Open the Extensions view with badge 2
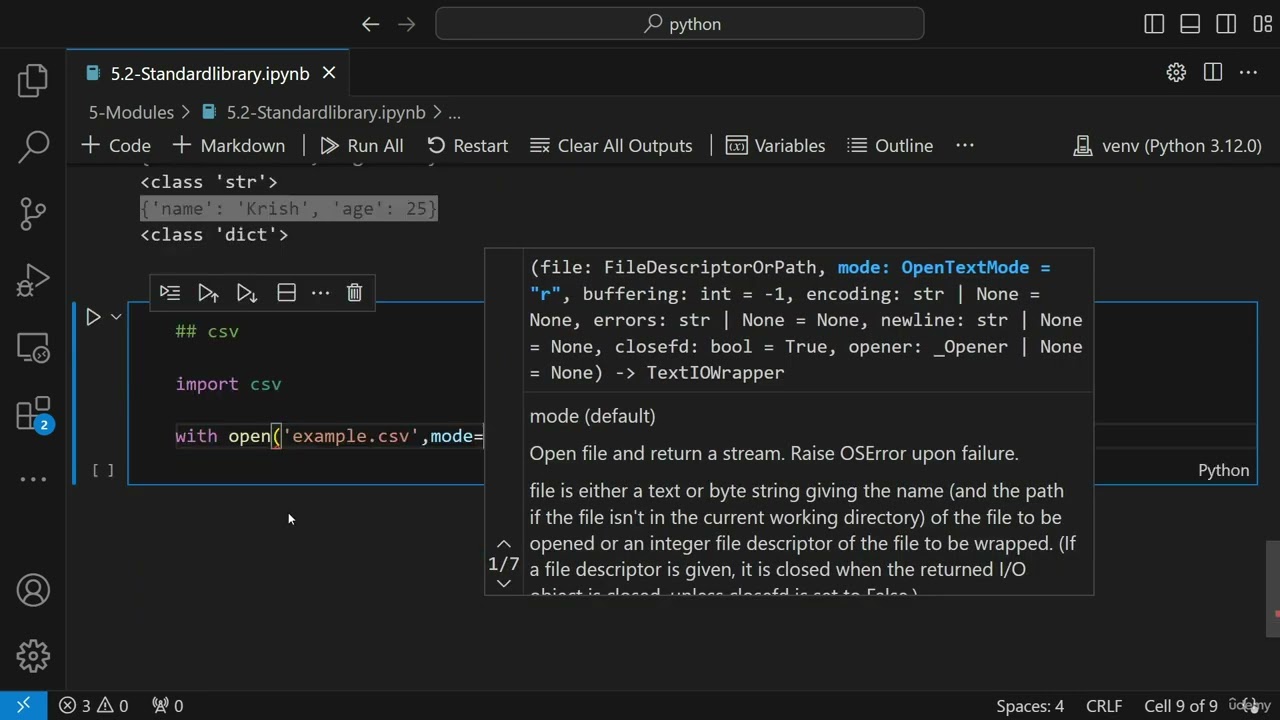 (33, 414)
